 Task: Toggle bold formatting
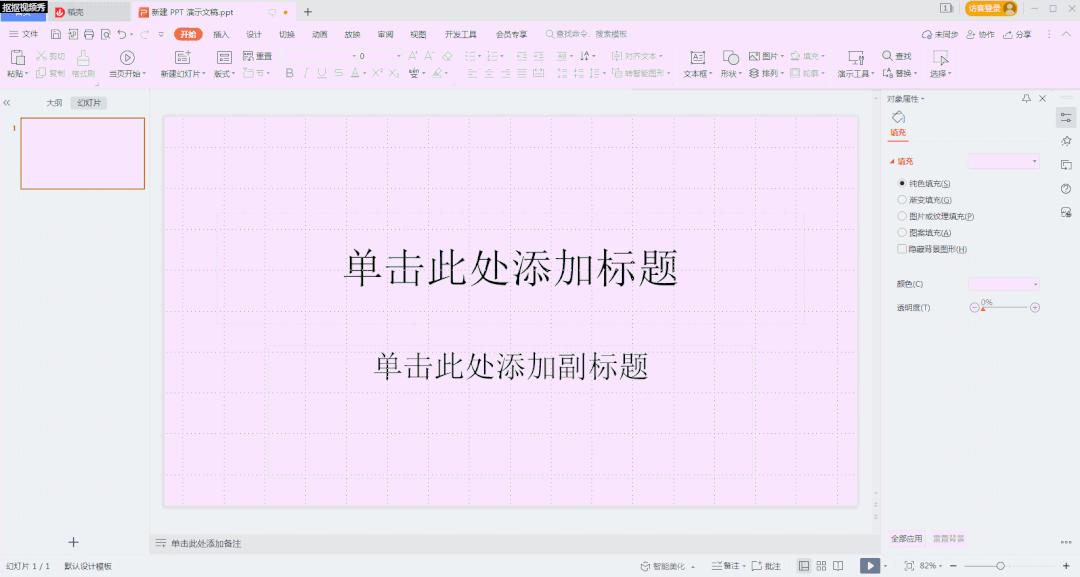pyautogui.click(x=289, y=73)
